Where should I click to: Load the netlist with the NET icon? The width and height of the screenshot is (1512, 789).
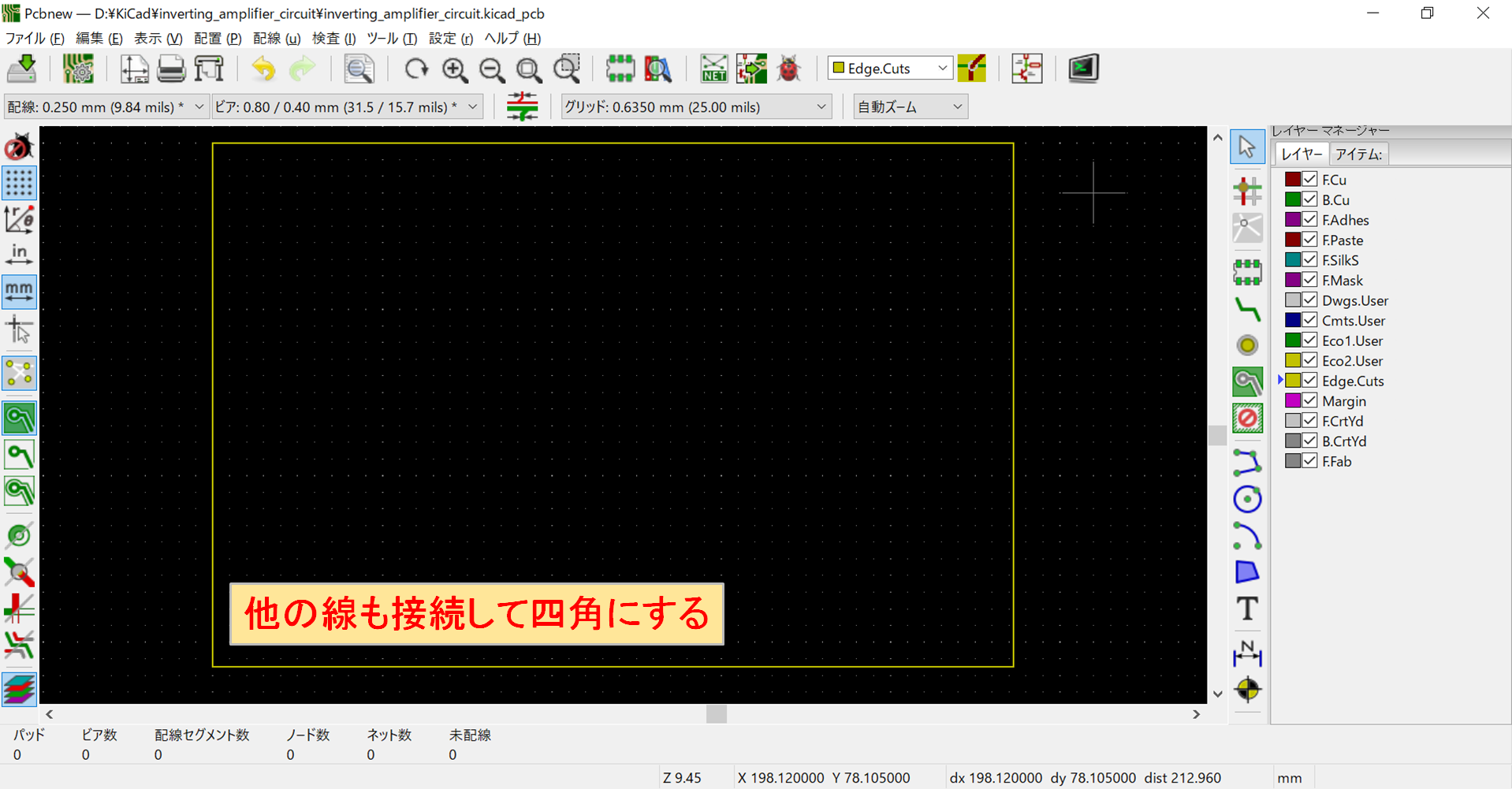713,69
